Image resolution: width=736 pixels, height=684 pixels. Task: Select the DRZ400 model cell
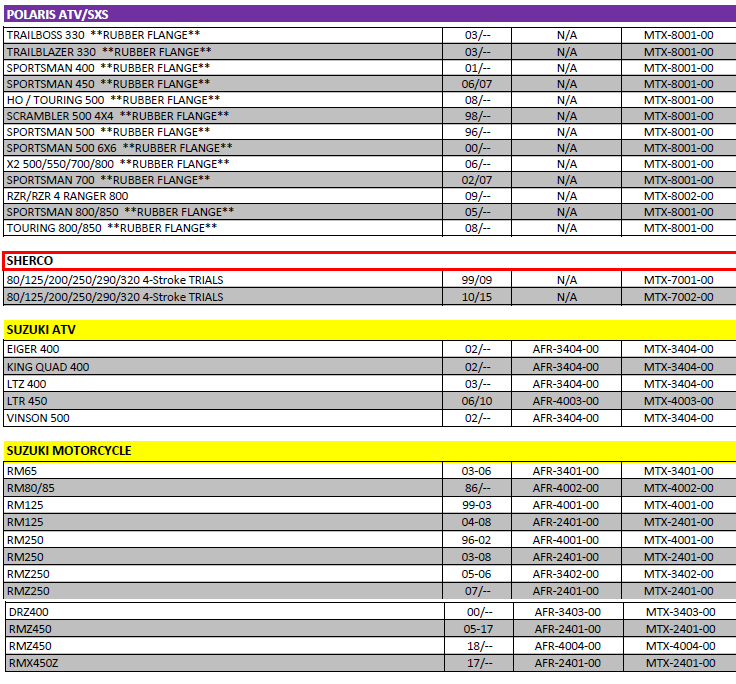(x=225, y=612)
